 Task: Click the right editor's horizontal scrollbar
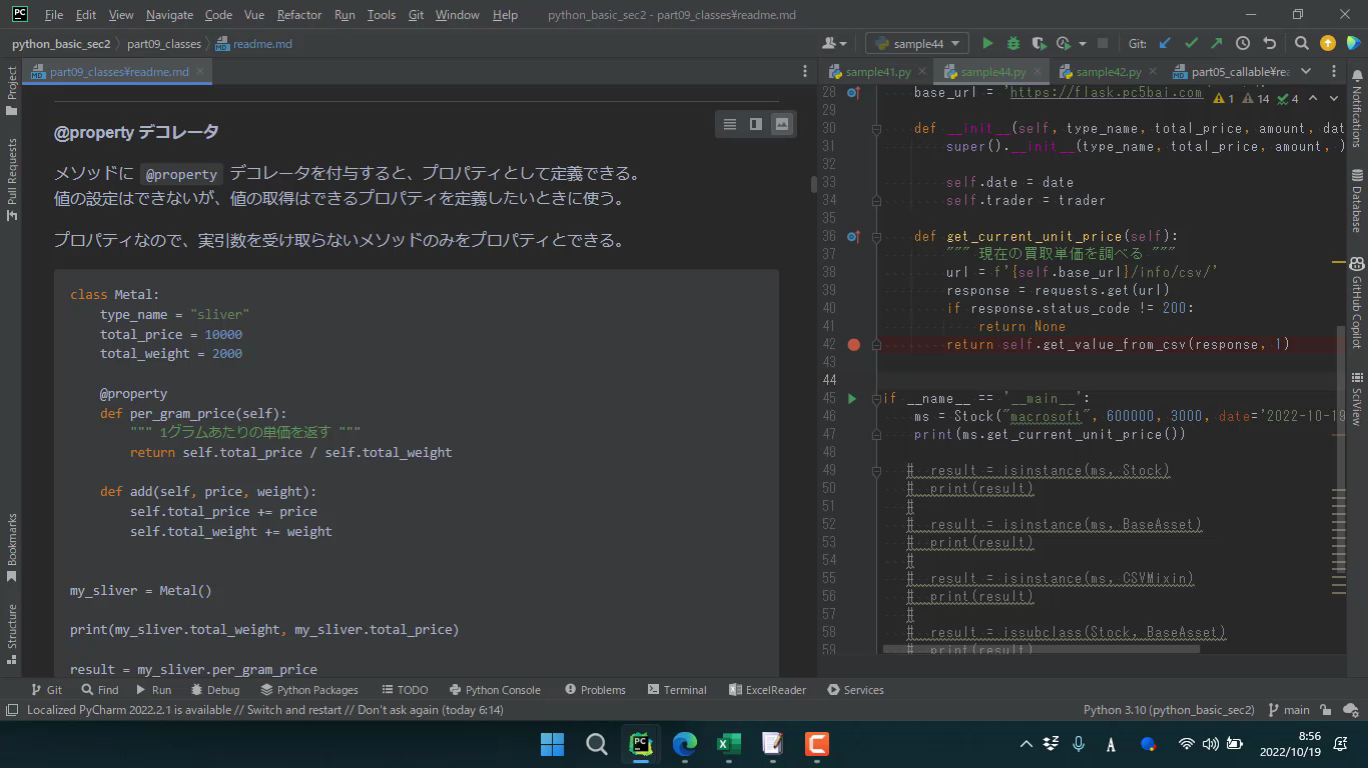pyautogui.click(x=1040, y=648)
